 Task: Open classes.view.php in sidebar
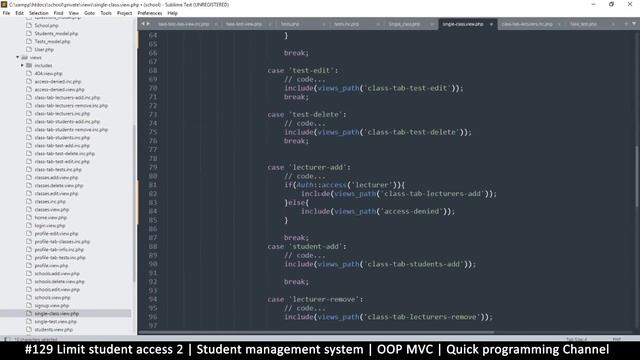(51, 209)
